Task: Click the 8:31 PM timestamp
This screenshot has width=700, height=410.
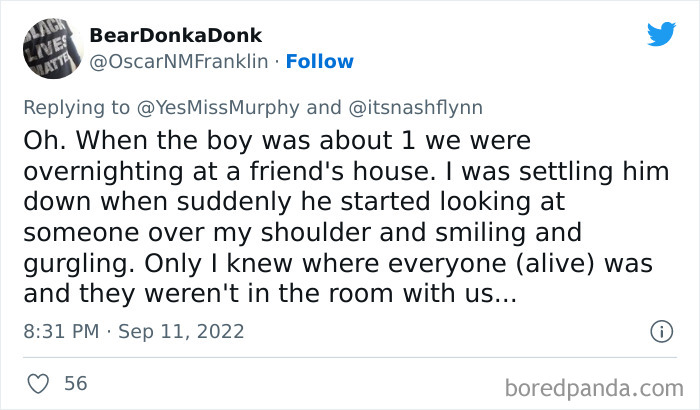Action: click(x=61, y=331)
